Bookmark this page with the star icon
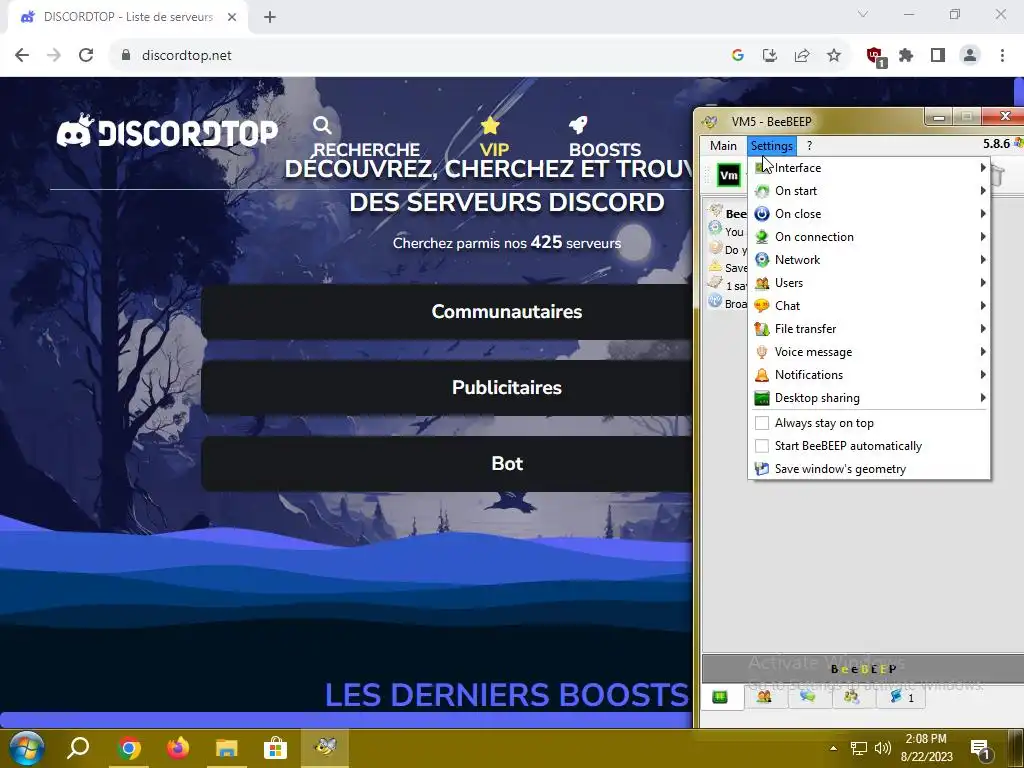This screenshot has height=768, width=1024. point(834,55)
